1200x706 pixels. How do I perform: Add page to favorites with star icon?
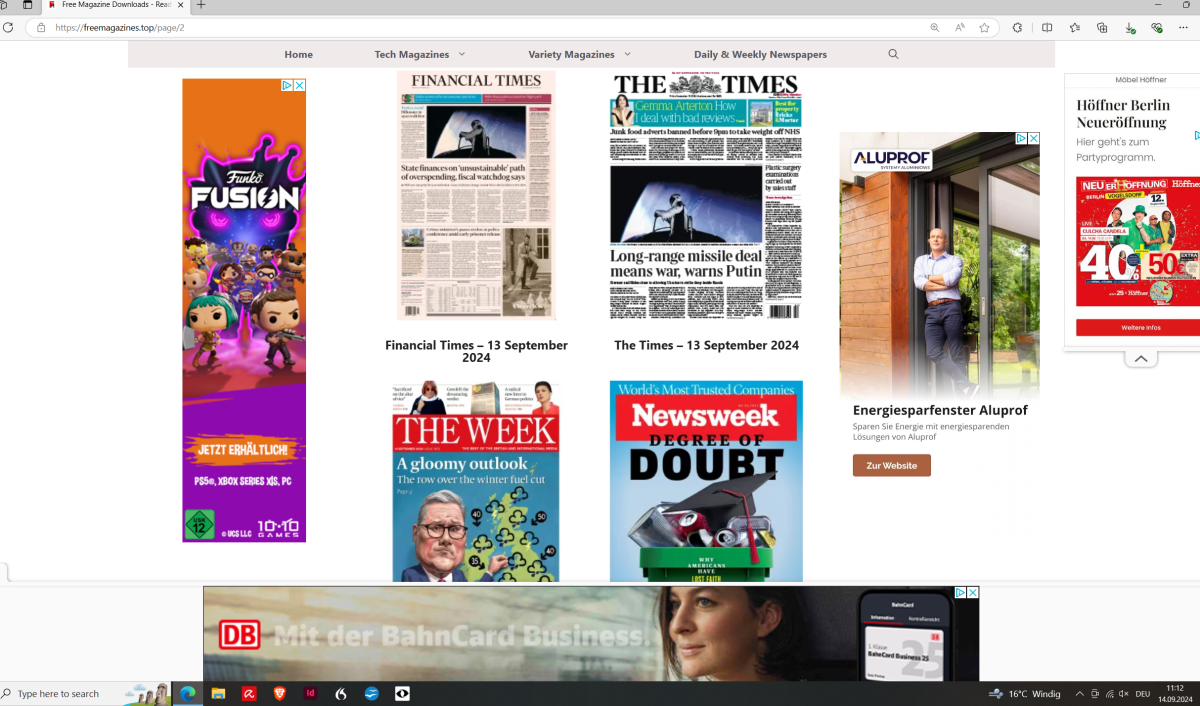coord(984,28)
